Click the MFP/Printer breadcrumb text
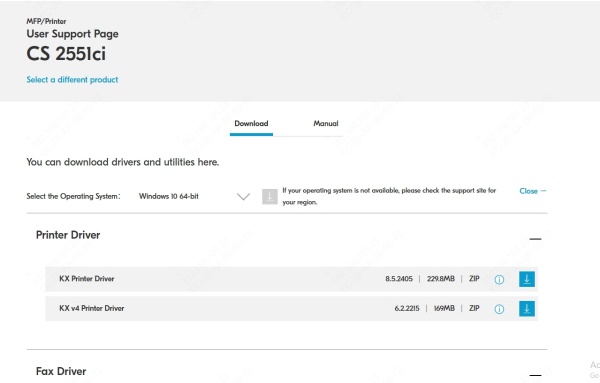 click(46, 21)
